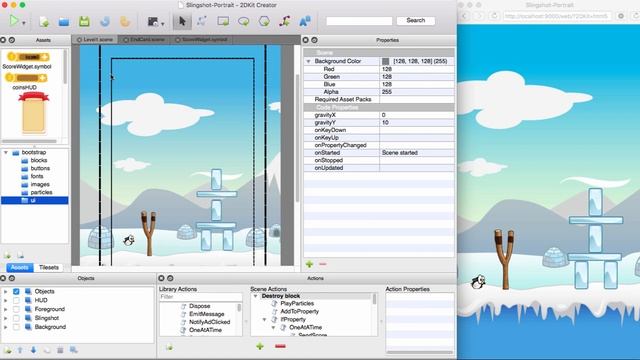Screen dimensions: 640x360
Task: Click the gray Background Color swatch
Action: pos(385,61)
